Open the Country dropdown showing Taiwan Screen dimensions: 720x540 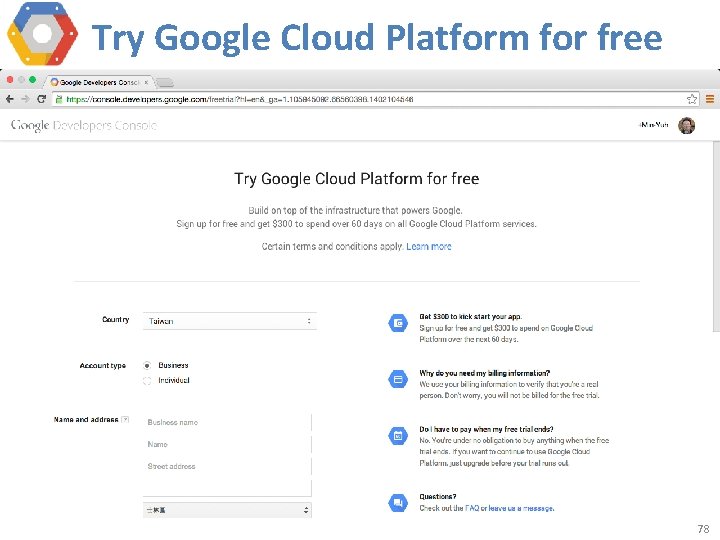click(x=229, y=321)
